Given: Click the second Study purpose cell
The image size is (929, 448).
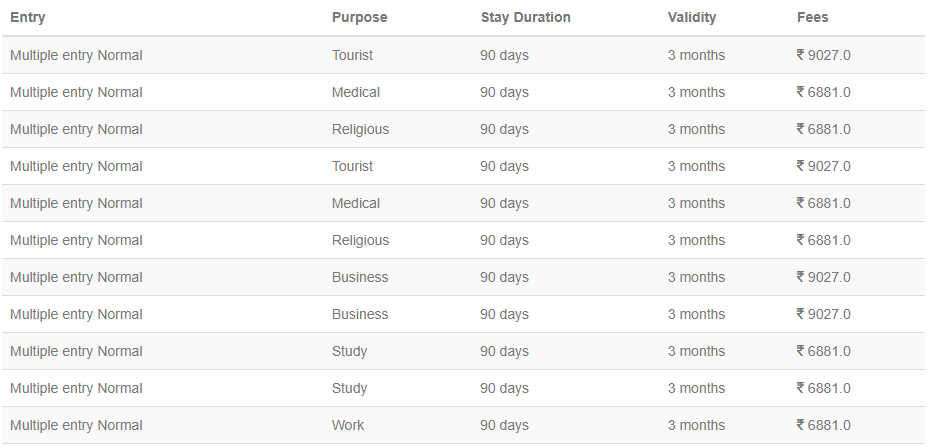Looking at the screenshot, I should [x=350, y=388].
